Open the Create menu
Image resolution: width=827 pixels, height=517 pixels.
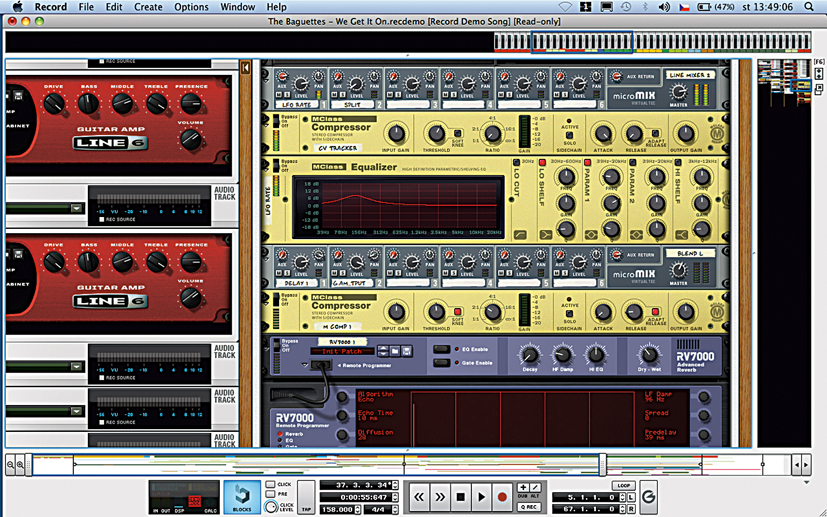tap(148, 7)
